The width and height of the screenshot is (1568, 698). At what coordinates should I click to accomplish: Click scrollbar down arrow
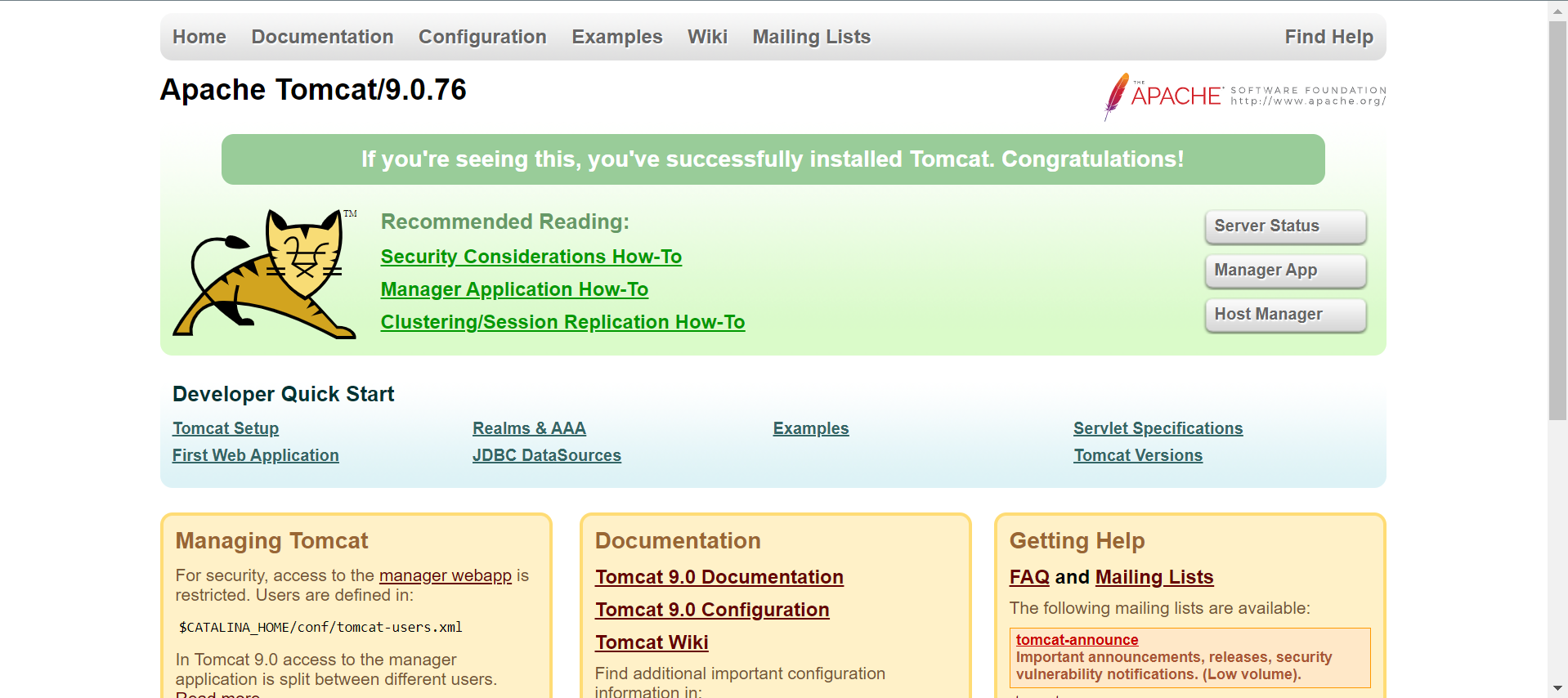[x=1557, y=688]
